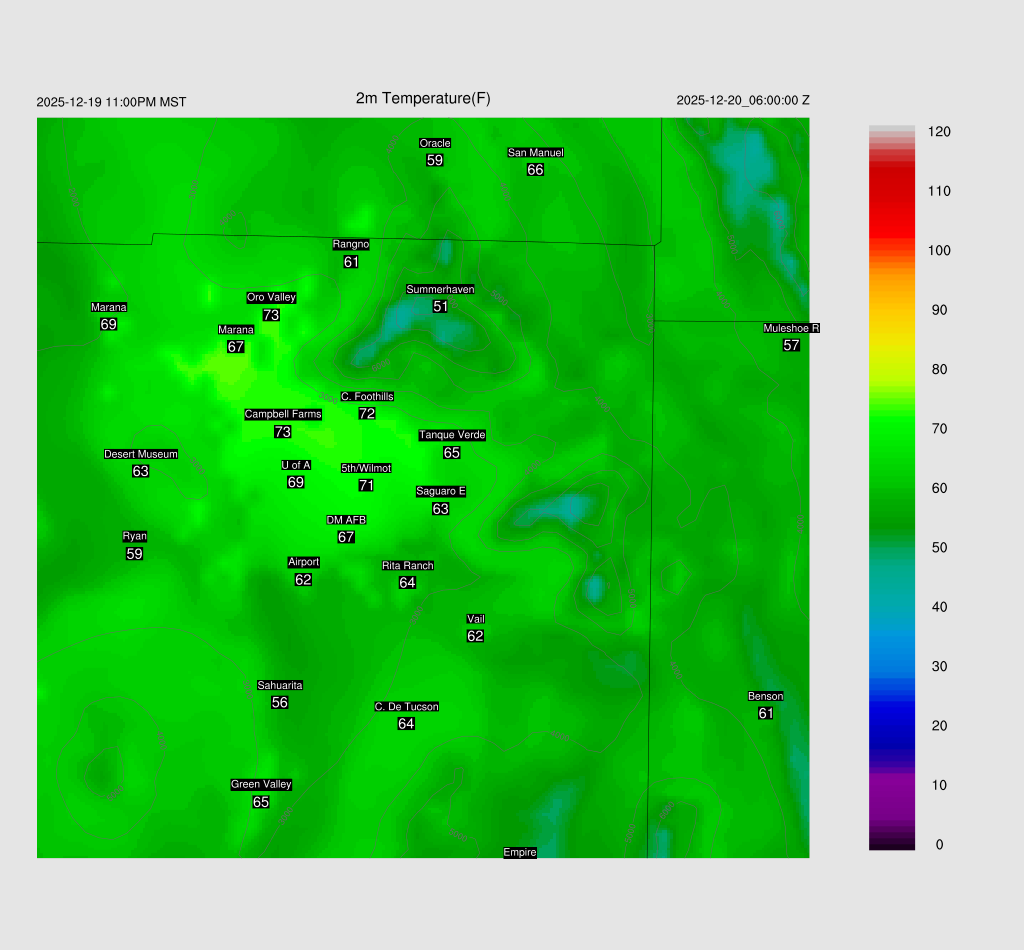Image resolution: width=1024 pixels, height=950 pixels.
Task: Click the Campbell Farms station label
Action: point(283,414)
